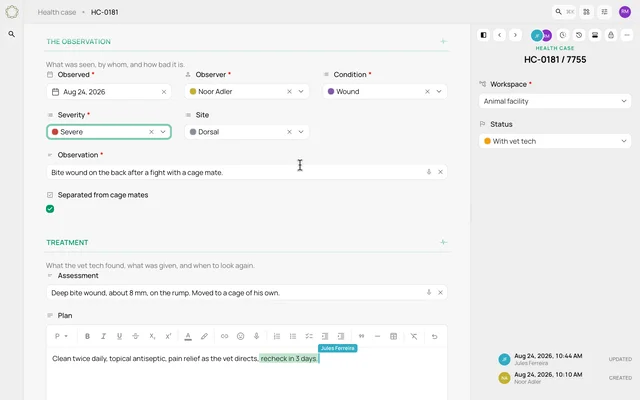Toggle underline in the Plan editor
The height and width of the screenshot is (400, 640).
[119, 336]
